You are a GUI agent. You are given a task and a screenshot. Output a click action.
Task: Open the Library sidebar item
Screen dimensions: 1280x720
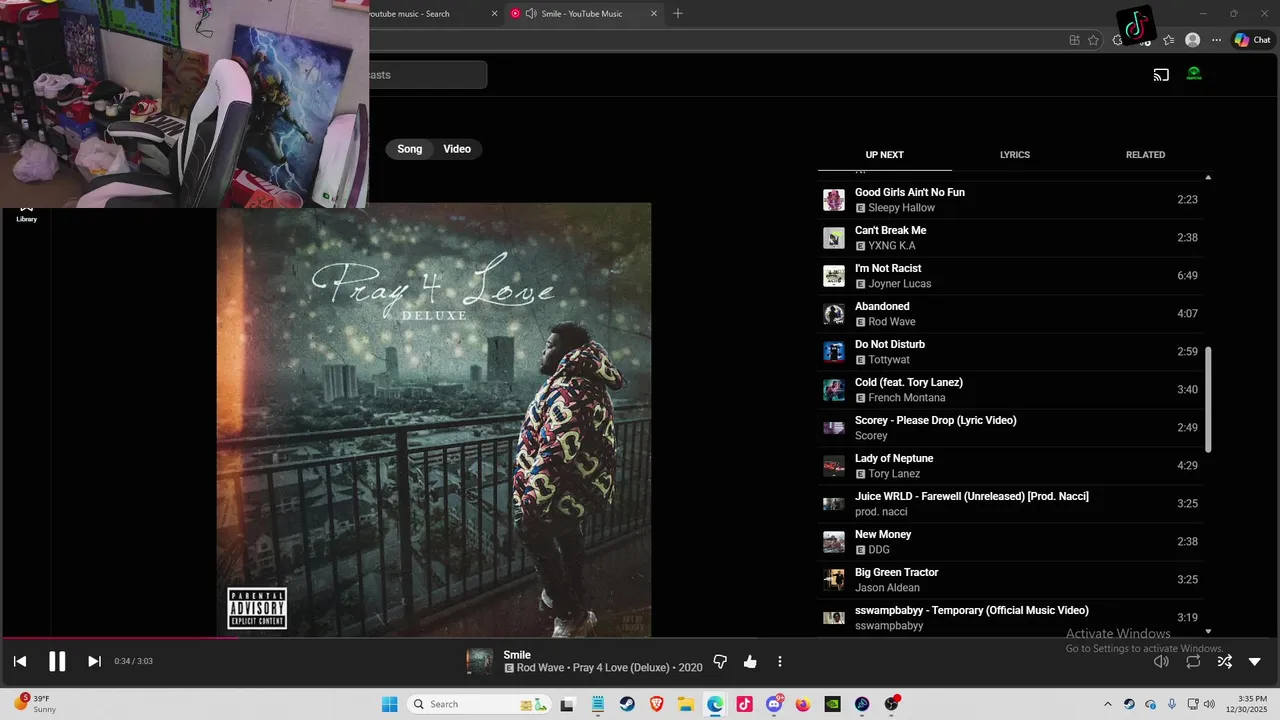click(27, 213)
